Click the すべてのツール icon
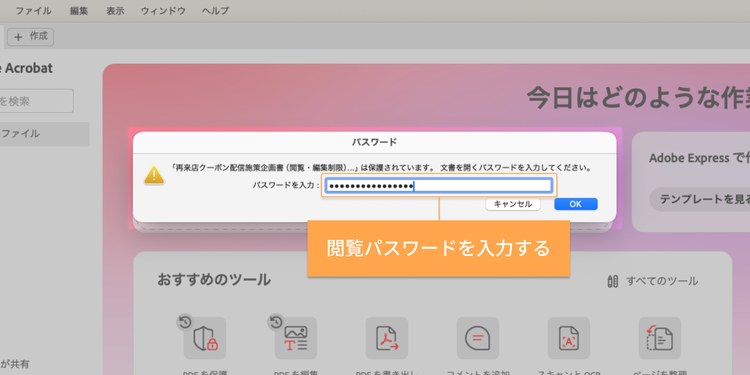Screen dimensions: 750x375 [x=612, y=281]
